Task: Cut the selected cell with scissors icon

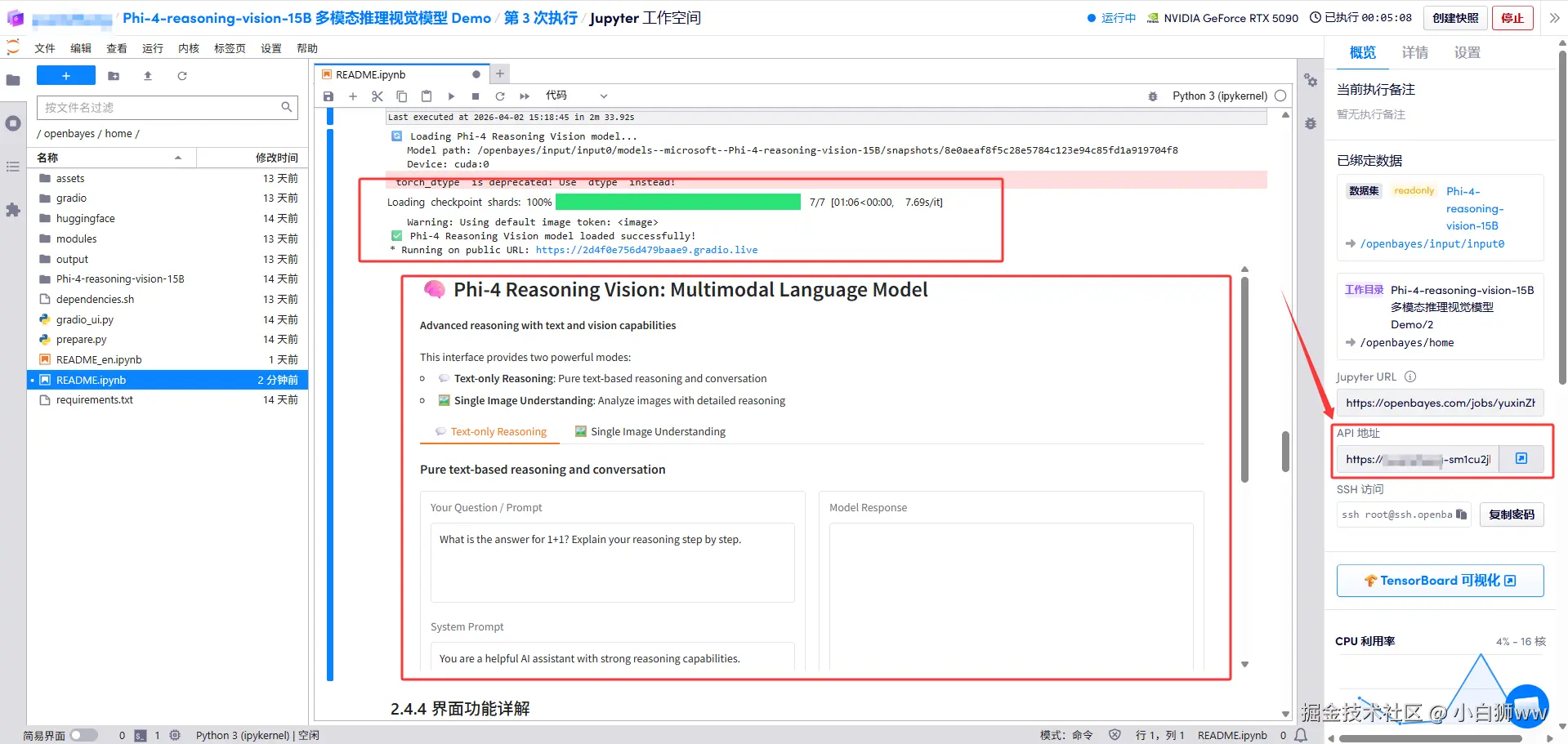Action: (377, 96)
